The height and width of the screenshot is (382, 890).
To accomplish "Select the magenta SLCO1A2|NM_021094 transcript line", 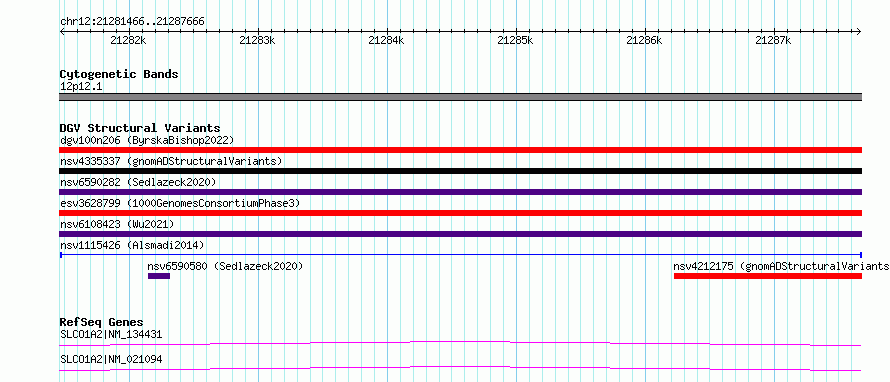I will coord(461,368).
